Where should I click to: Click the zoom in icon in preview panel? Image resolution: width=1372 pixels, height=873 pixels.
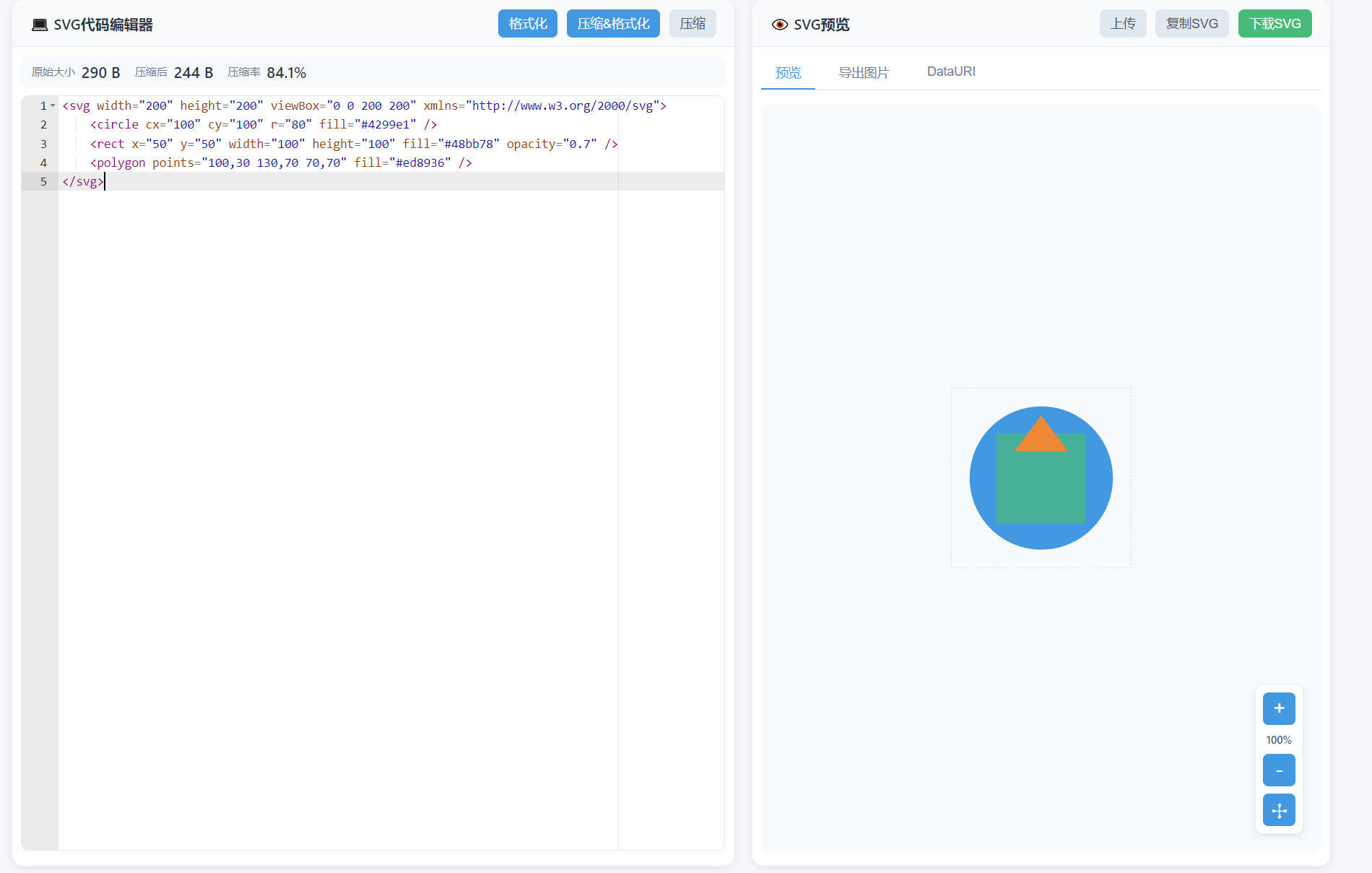click(1279, 708)
